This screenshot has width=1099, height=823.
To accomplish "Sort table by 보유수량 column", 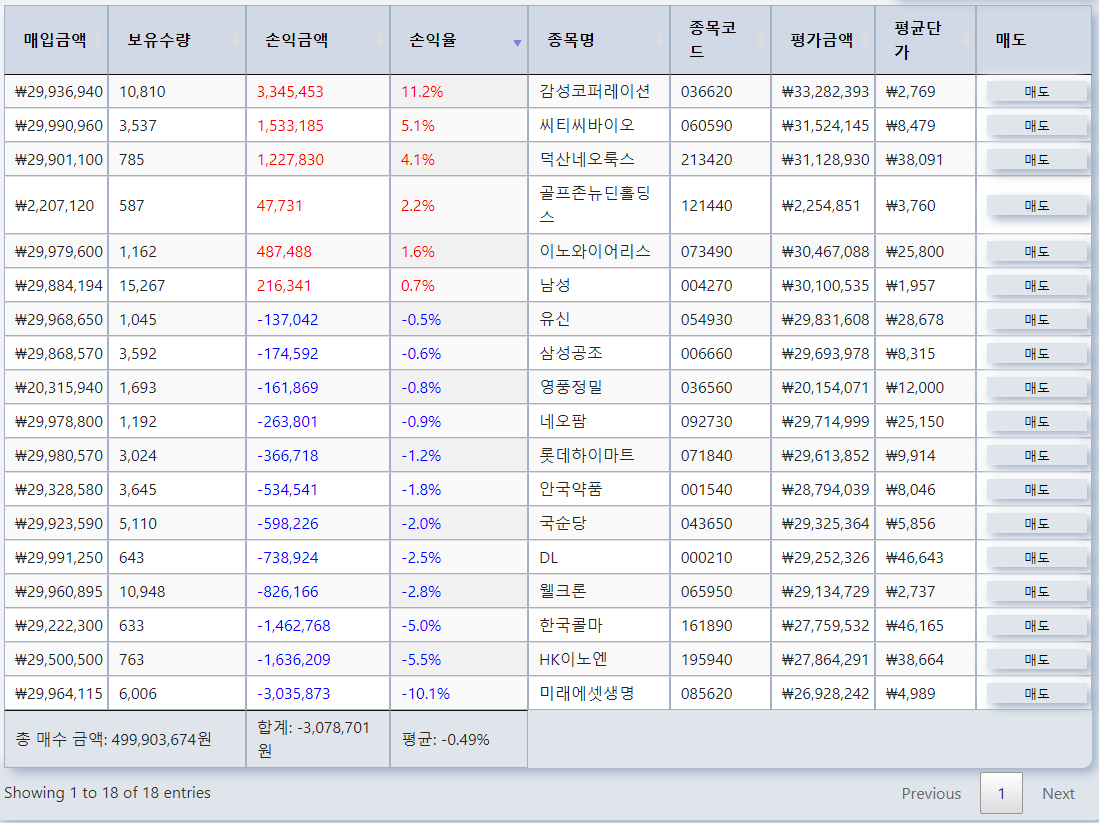I will (177, 40).
